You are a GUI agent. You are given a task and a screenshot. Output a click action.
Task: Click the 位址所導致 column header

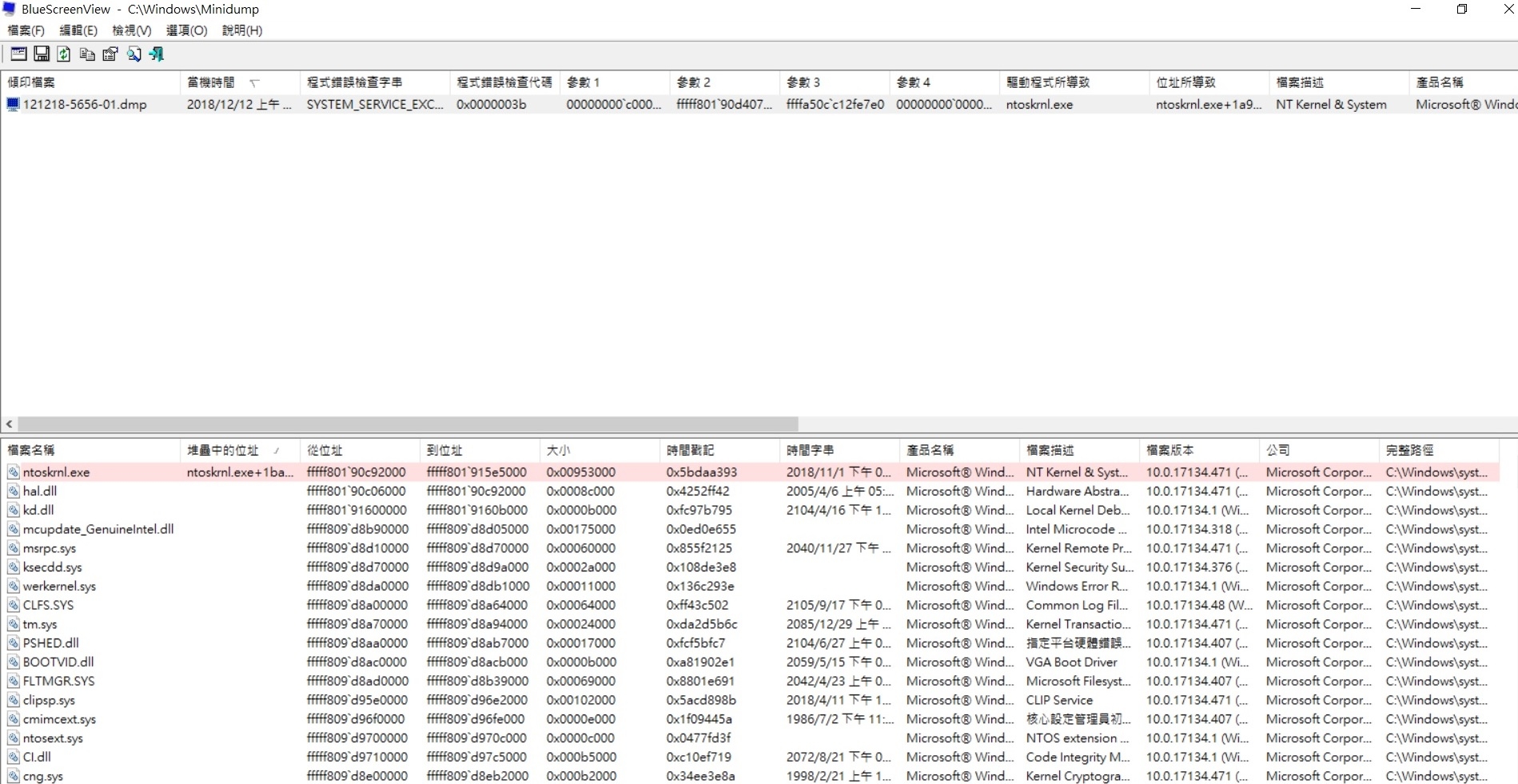1209,82
